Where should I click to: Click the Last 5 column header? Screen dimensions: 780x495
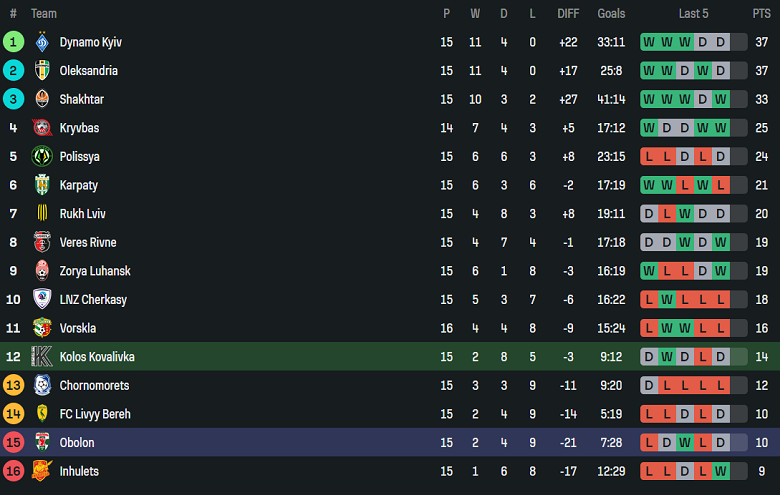tap(693, 14)
